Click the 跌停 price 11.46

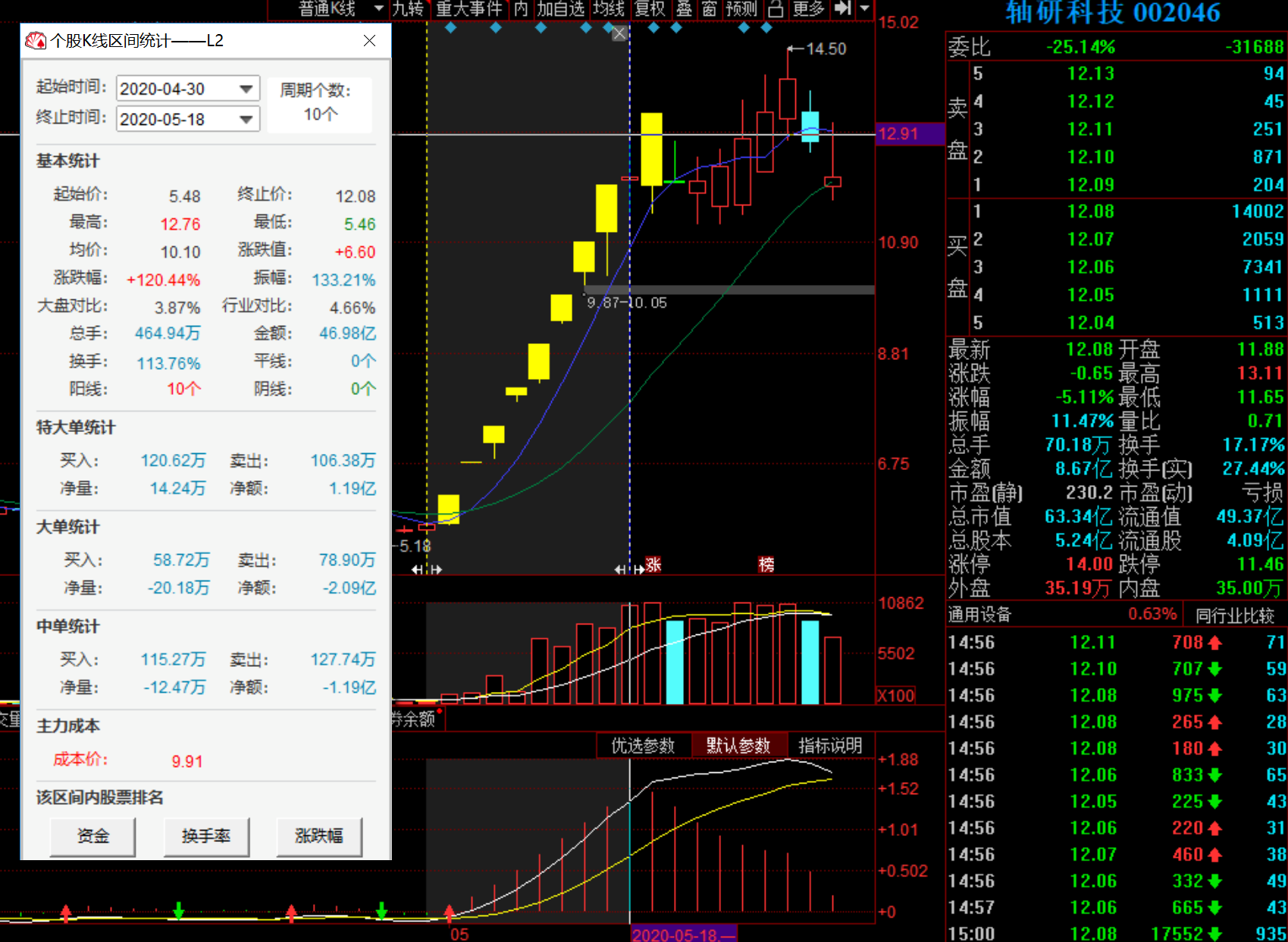1260,564
